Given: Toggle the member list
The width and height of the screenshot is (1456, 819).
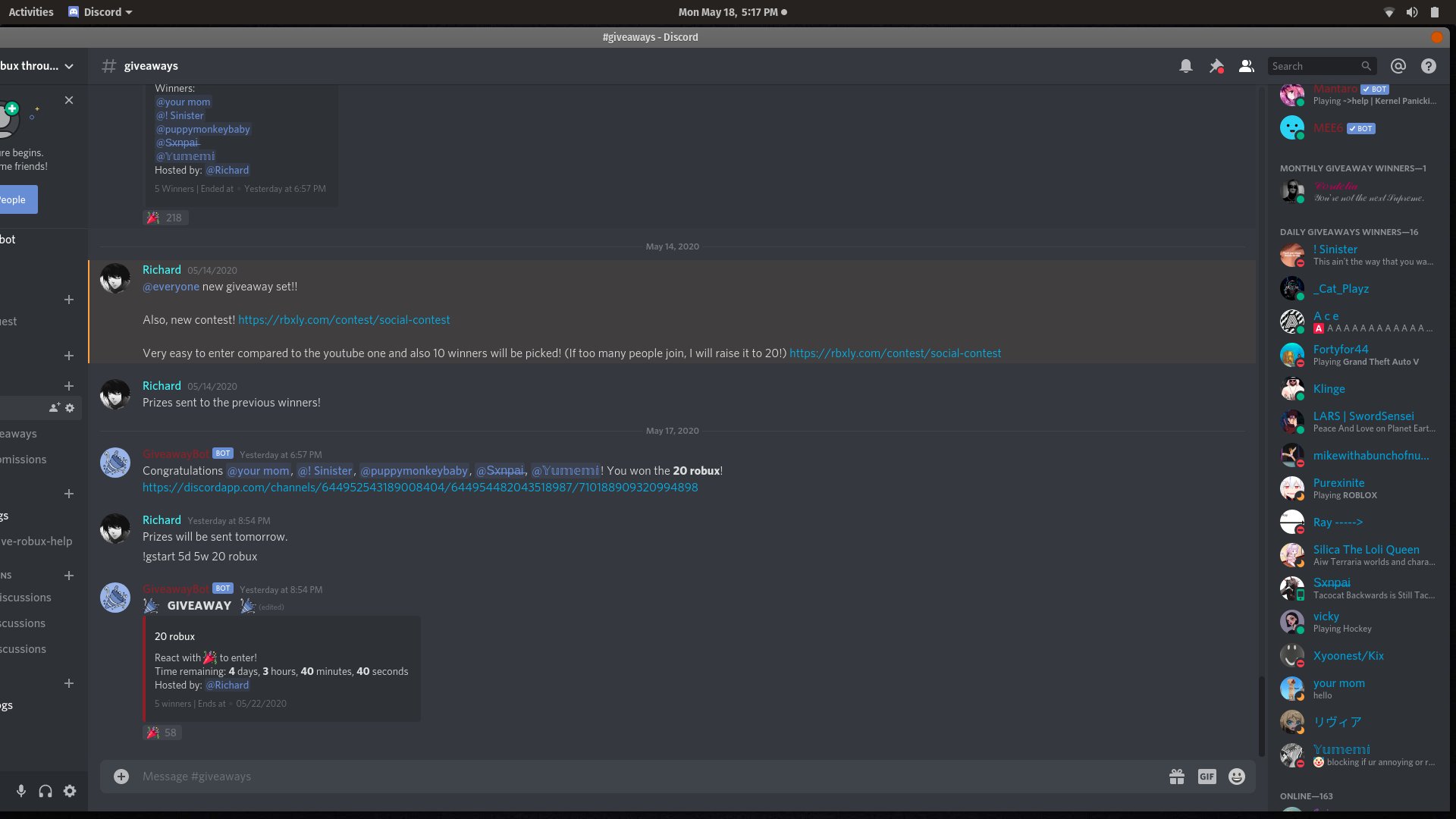Looking at the screenshot, I should click(1246, 66).
